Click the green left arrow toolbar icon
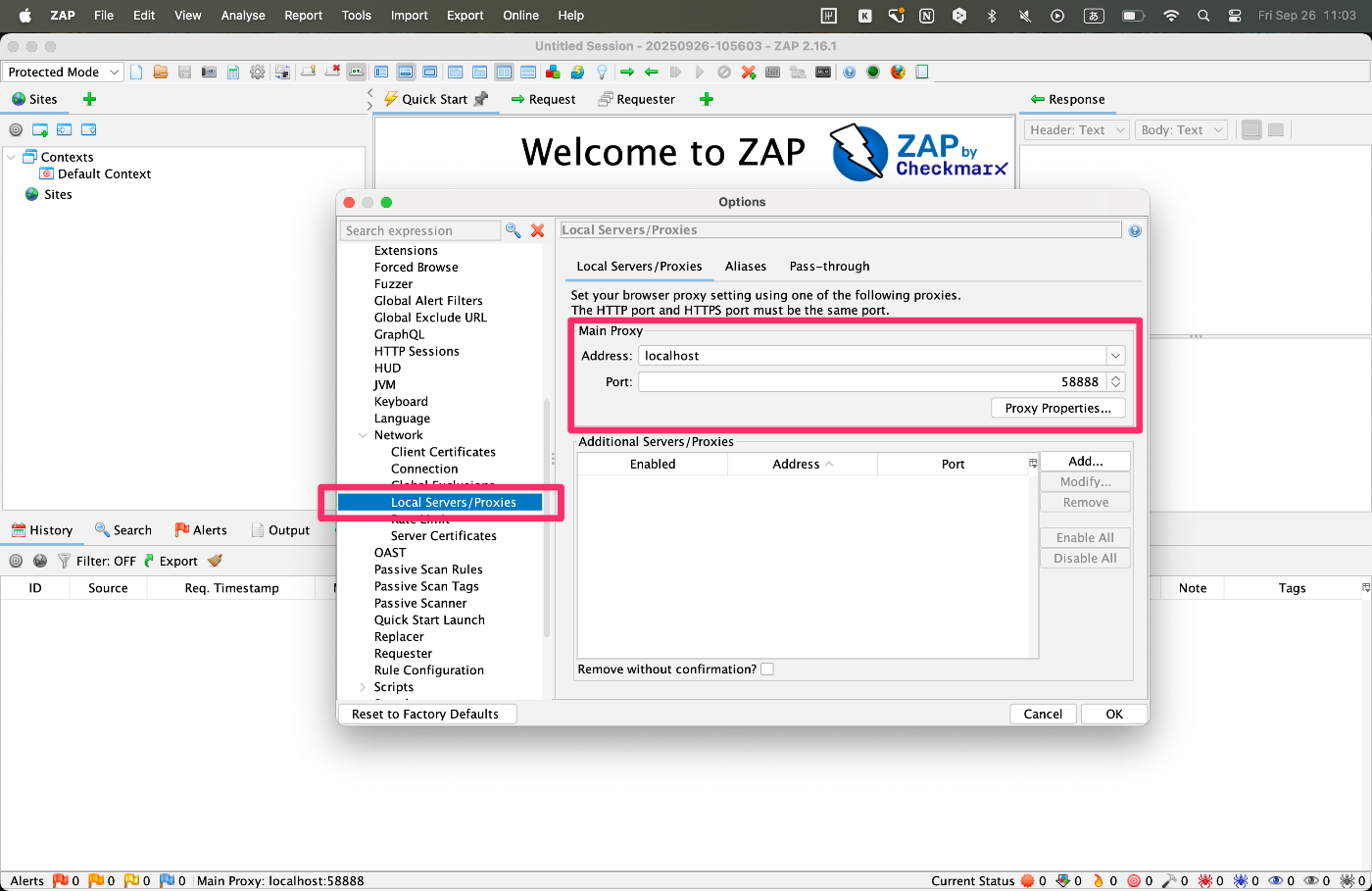 point(652,72)
